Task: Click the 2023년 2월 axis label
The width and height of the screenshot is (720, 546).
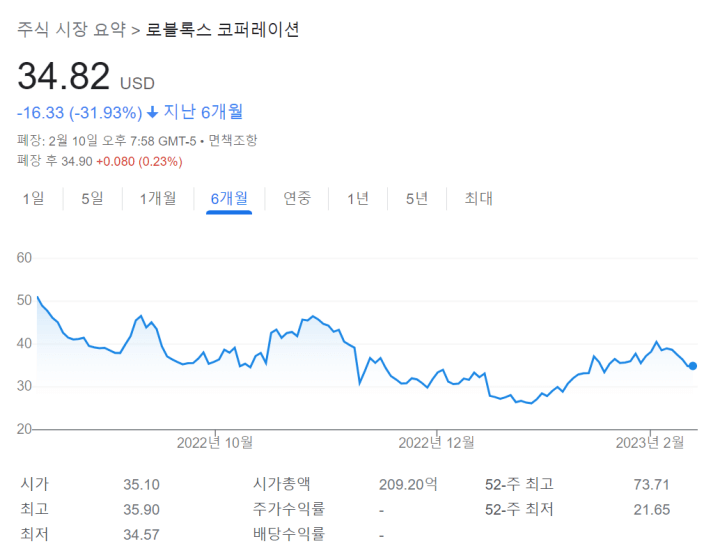Action: (x=650, y=443)
